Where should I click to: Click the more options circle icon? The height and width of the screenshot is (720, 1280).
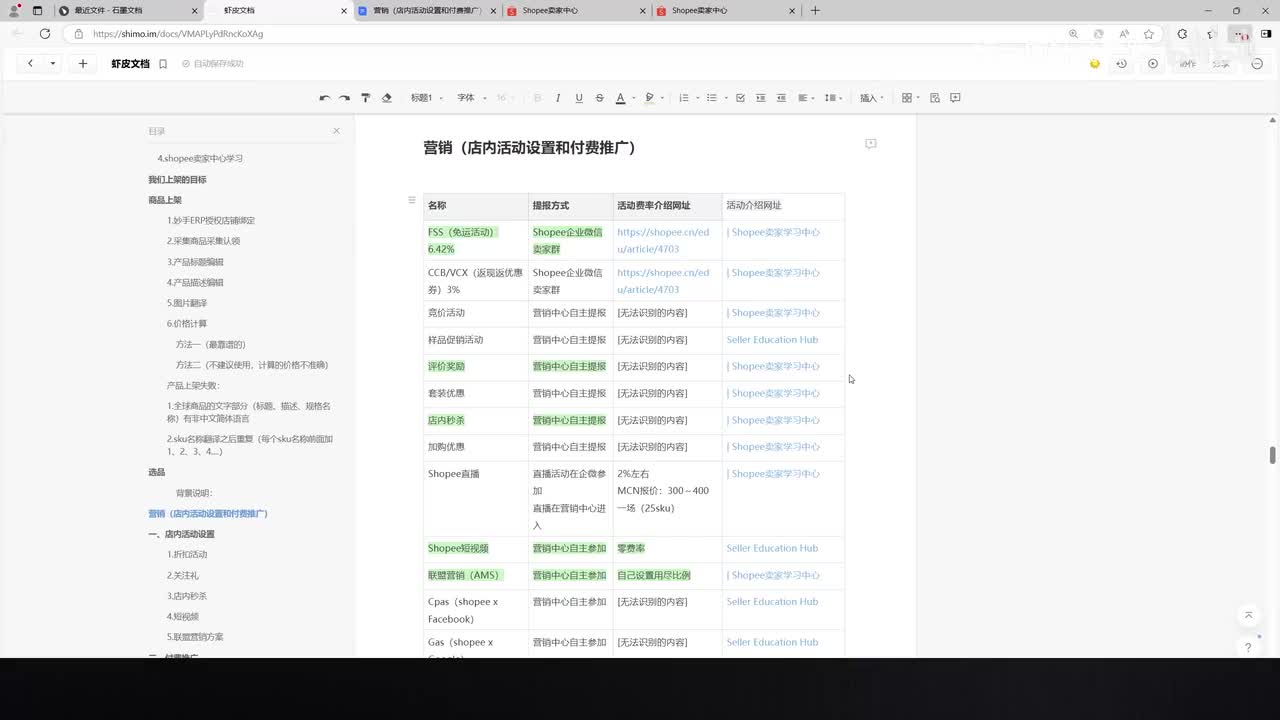(1258, 64)
